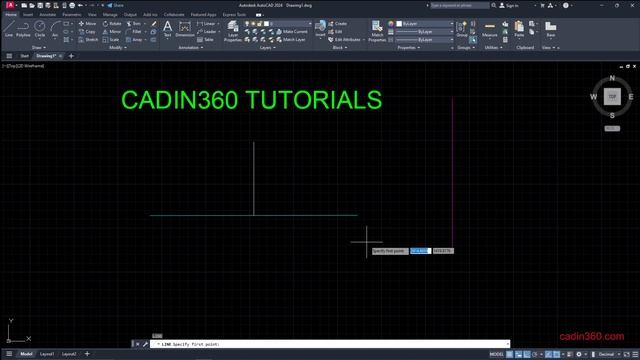Screen dimensions: 640x360
Task: Activate the Copy command
Action: click(x=87, y=31)
